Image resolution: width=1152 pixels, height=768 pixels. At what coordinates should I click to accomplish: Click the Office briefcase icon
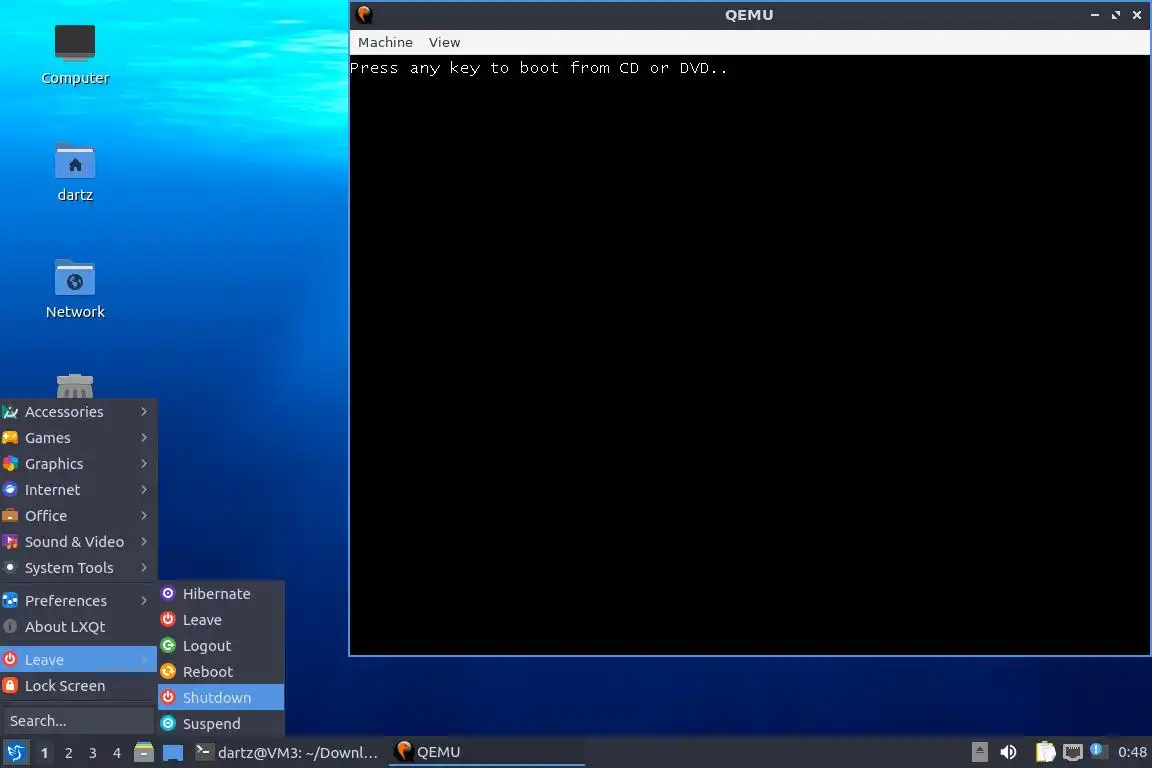10,515
